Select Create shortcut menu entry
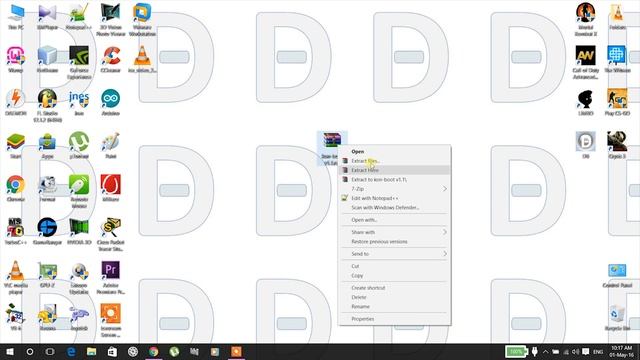Viewport: 640px width, 360px height. pos(395,288)
